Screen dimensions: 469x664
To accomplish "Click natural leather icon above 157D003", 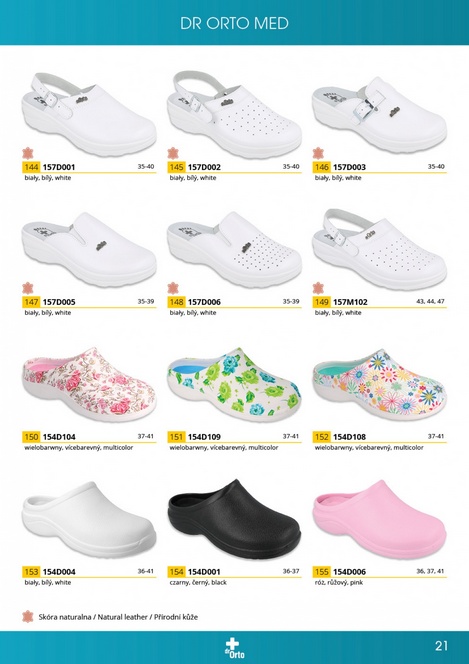I will [x=318, y=153].
